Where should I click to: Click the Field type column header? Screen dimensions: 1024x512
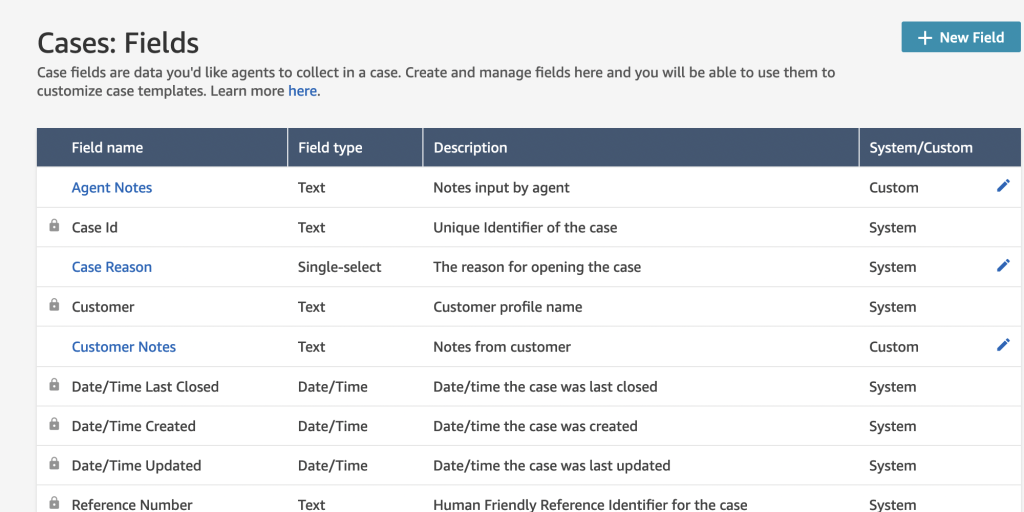[x=330, y=148]
